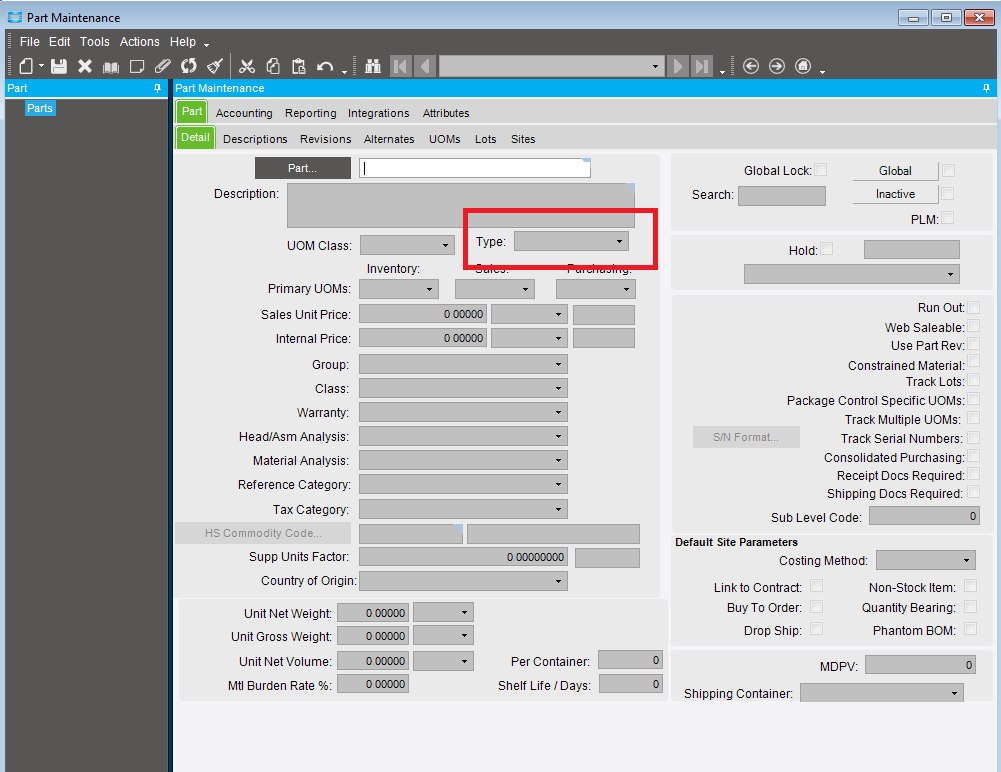Enable the Non-Stock Item checkbox
This screenshot has height=772, width=1001.
(x=970, y=586)
